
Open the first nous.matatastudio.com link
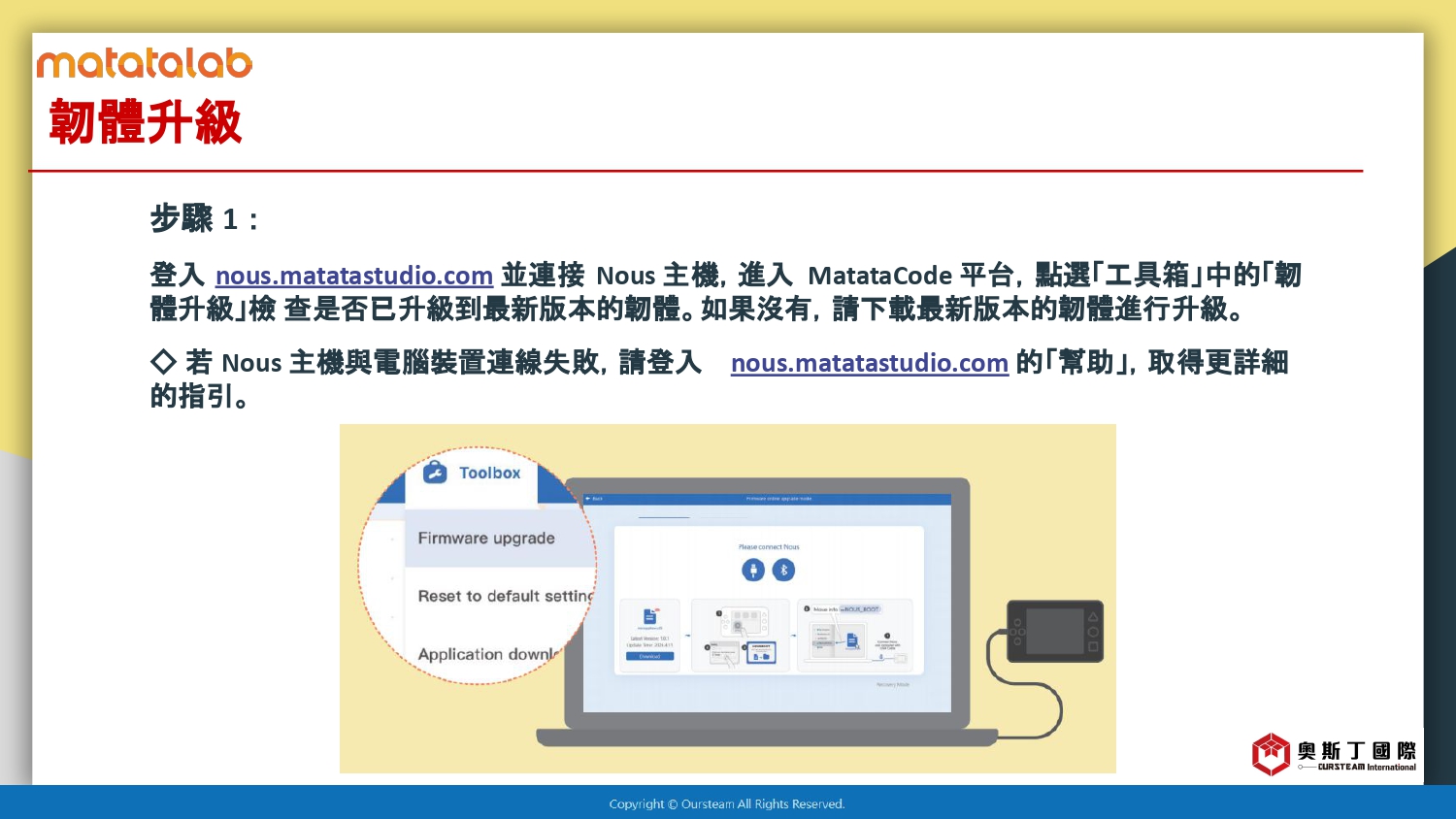(354, 276)
